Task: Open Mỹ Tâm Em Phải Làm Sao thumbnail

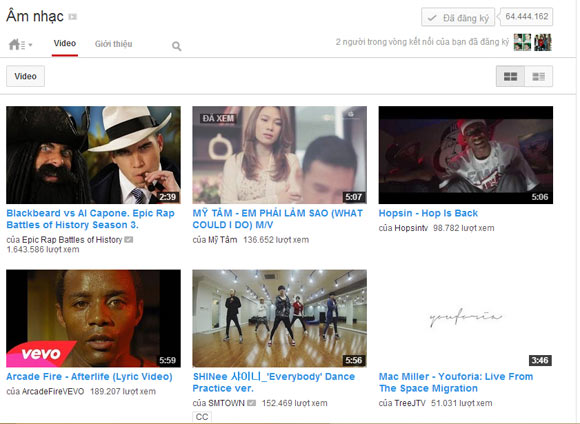Action: click(x=280, y=155)
